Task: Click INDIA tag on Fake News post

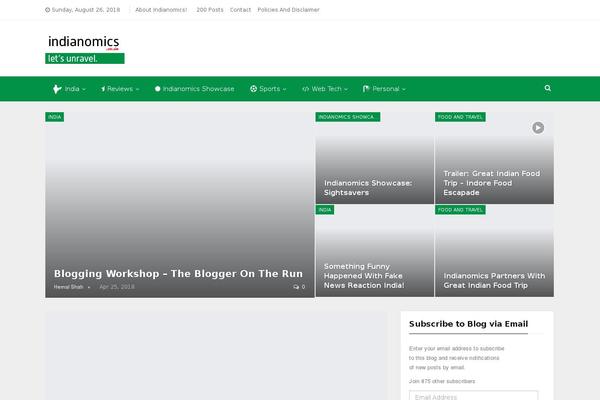Action: (325, 210)
